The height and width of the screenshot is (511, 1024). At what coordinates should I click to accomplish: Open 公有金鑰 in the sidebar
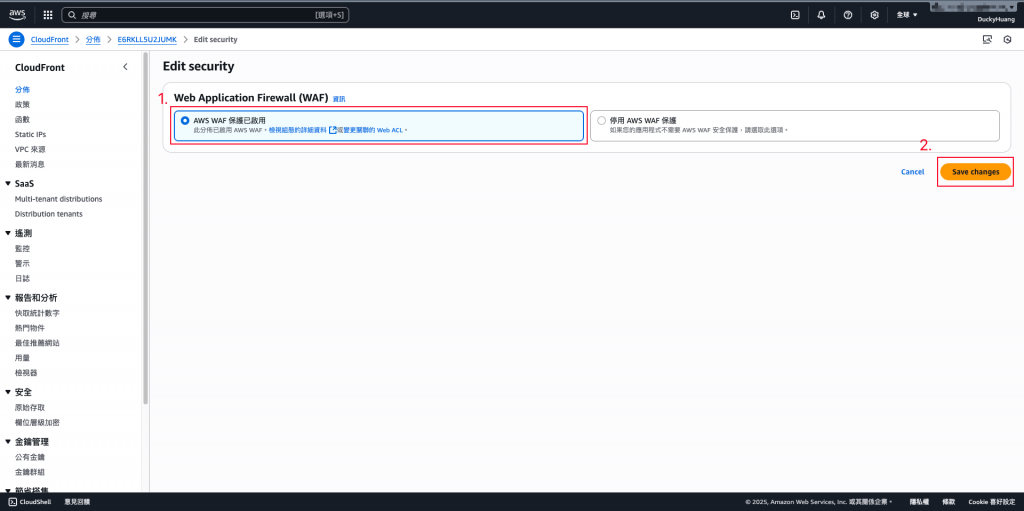point(29,457)
